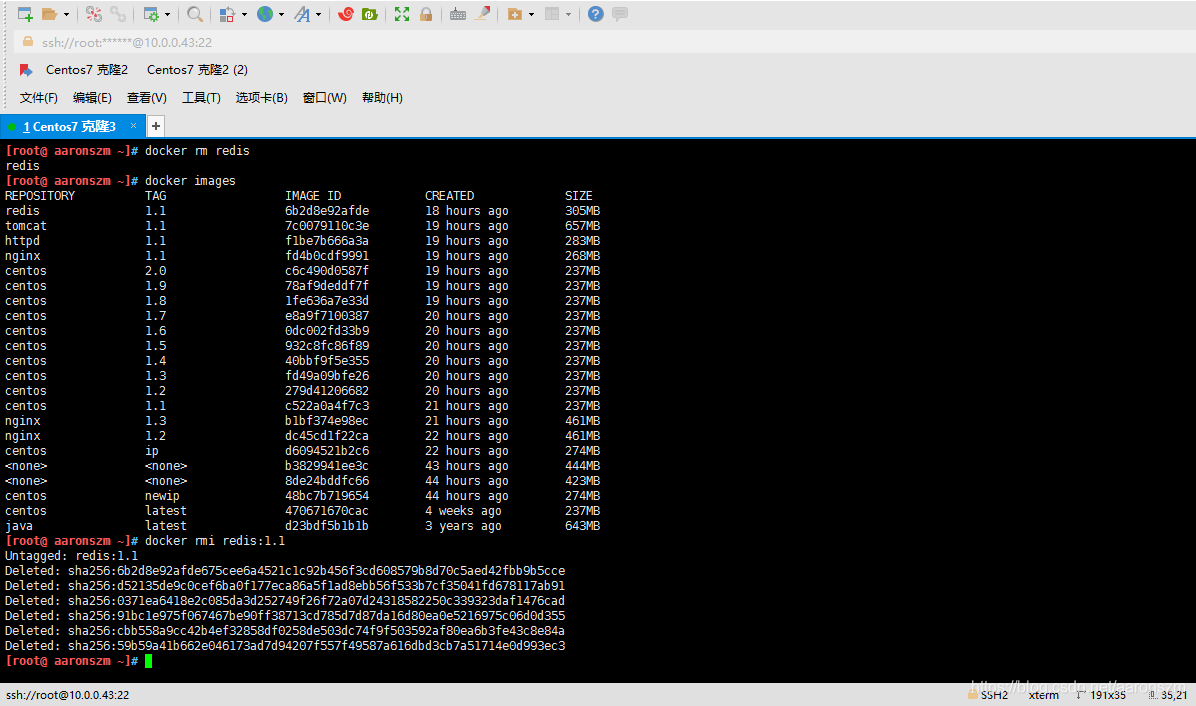
Task: Launch Xftp via red swirl icon
Action: click(x=346, y=14)
